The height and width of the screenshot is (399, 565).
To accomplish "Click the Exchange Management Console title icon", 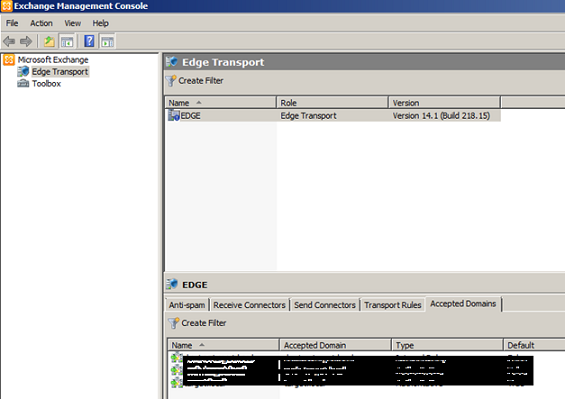I will click(6, 6).
